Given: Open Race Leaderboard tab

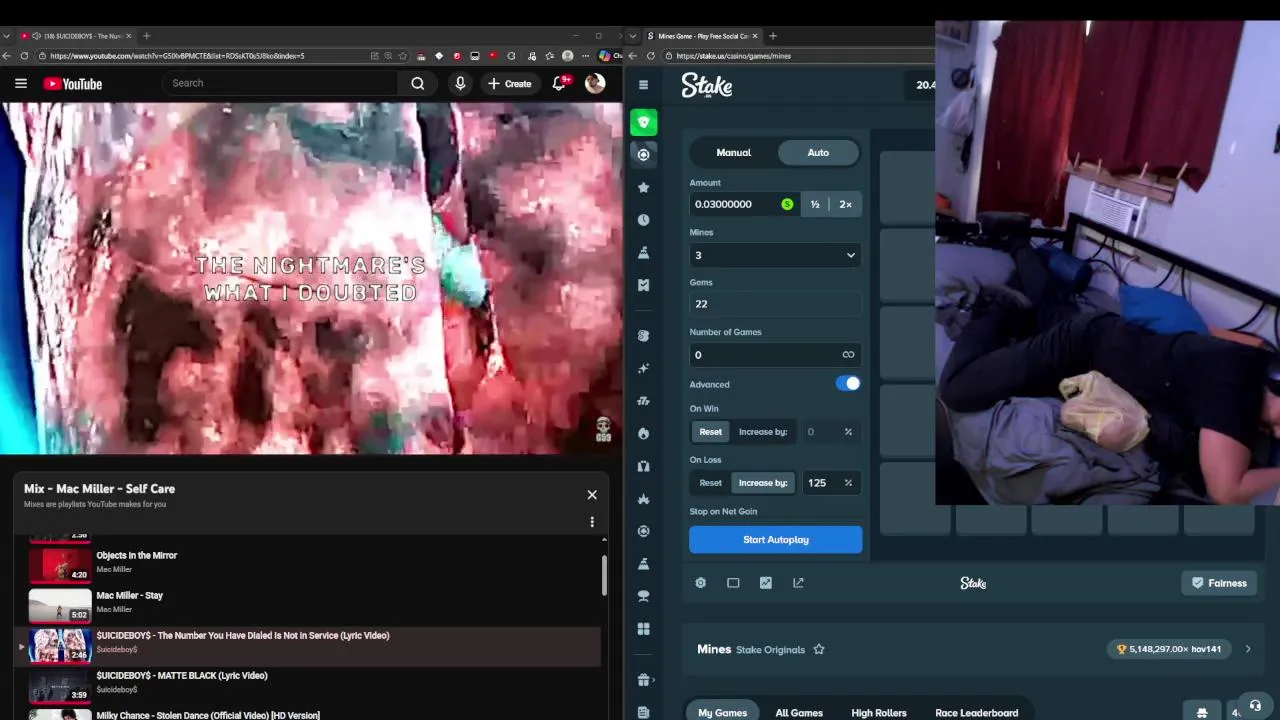Looking at the screenshot, I should [x=977, y=712].
